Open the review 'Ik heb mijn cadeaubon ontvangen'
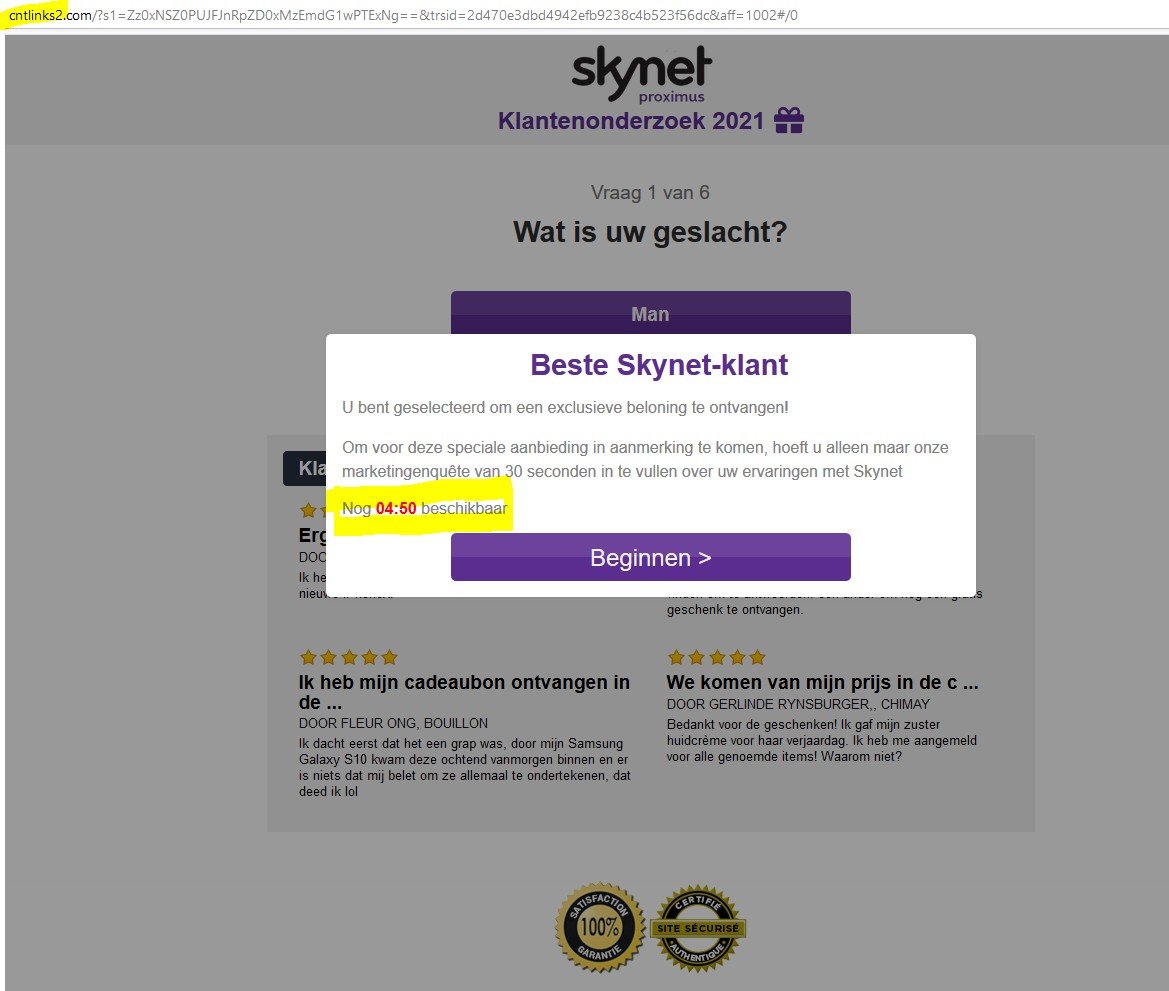 [x=463, y=692]
